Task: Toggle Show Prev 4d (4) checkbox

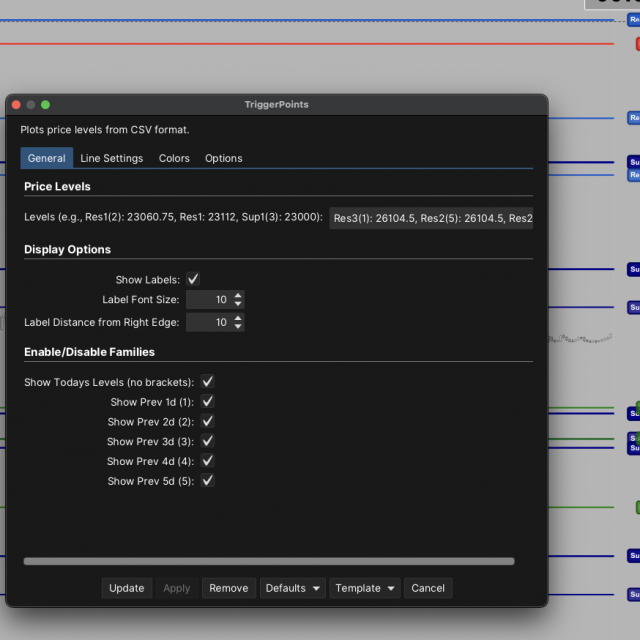Action: pos(208,461)
